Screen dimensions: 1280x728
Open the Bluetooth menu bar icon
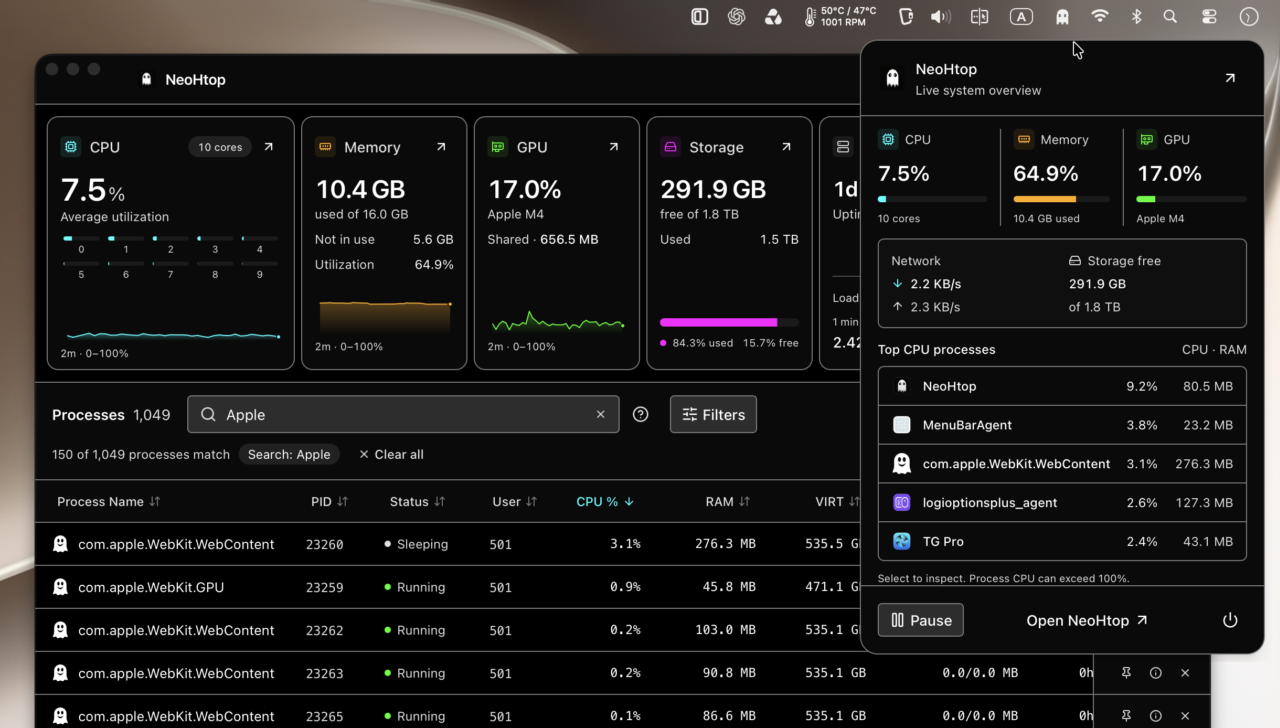(x=1136, y=16)
